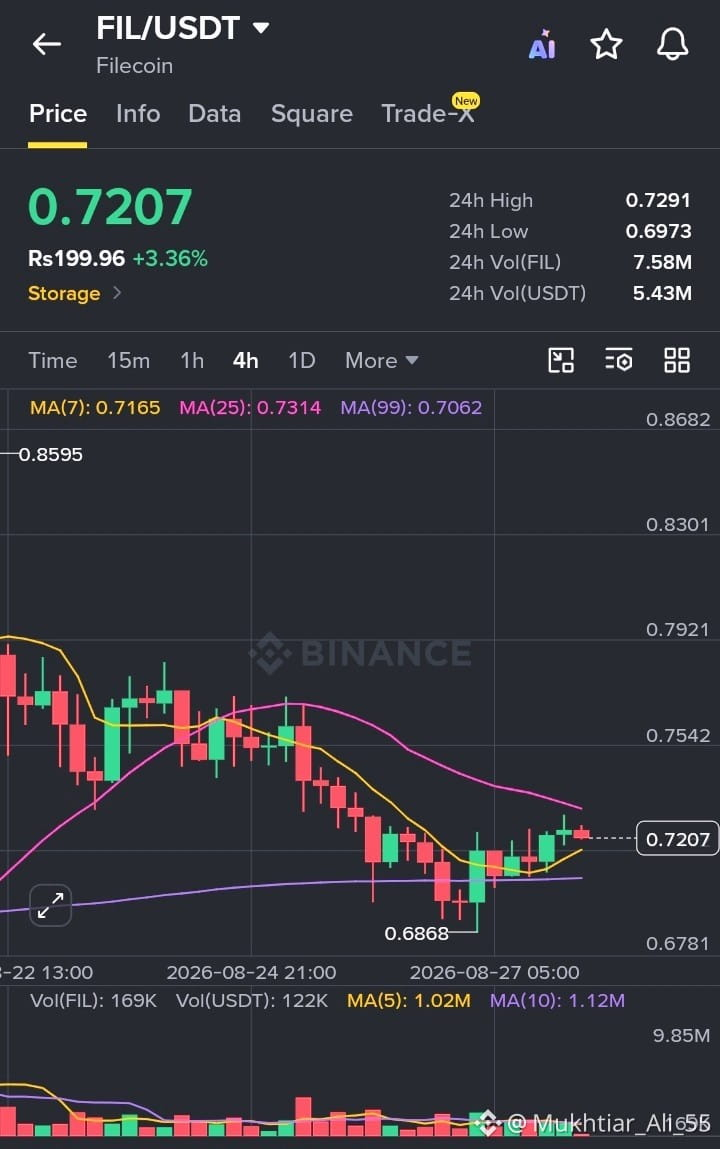
Task: Tap the Vol(FIL): 169K label
Action: (94, 1000)
